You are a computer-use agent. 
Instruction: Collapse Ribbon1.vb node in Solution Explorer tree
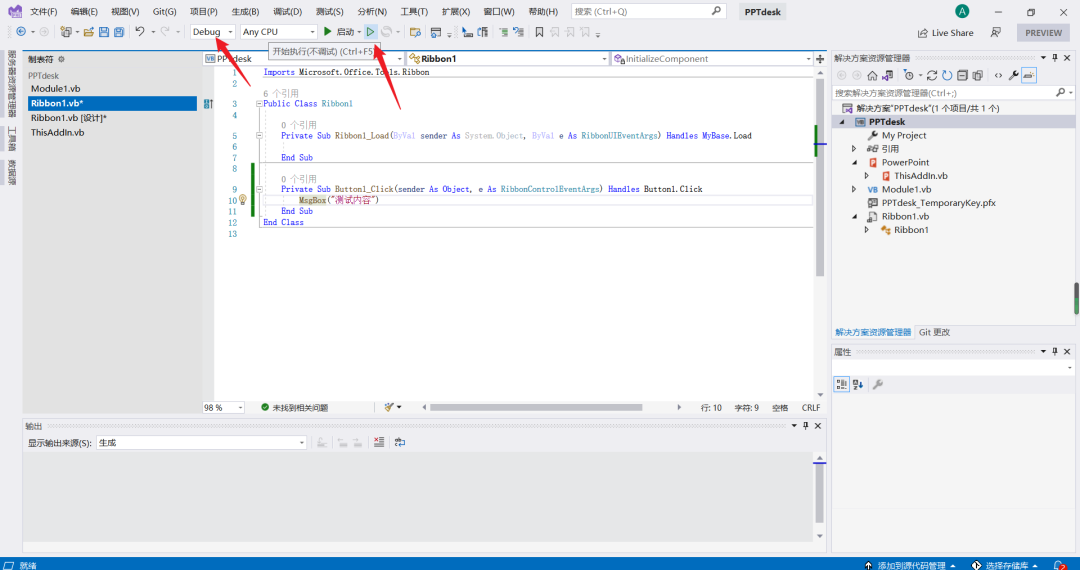[854, 216]
